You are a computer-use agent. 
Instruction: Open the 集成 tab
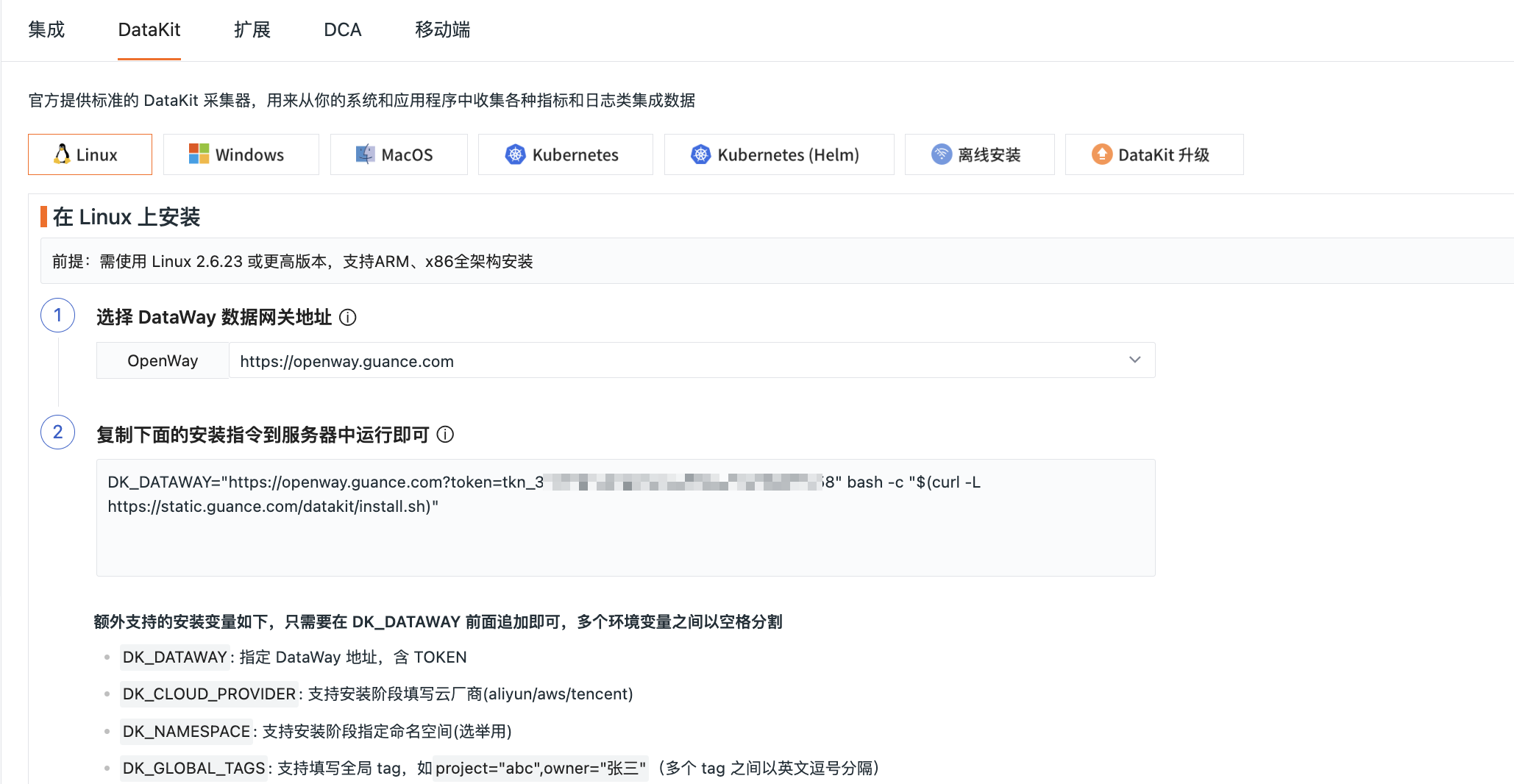point(46,29)
